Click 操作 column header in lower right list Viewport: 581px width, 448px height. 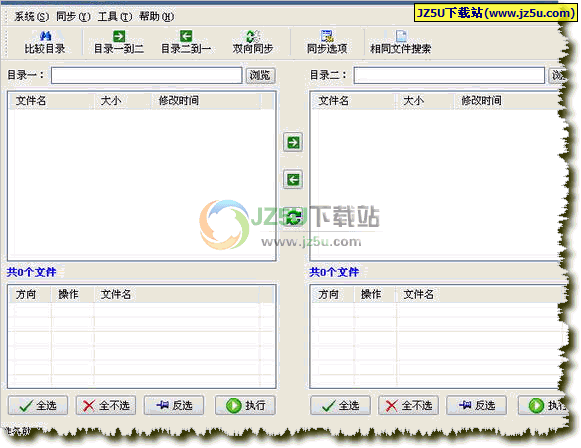coord(375,295)
